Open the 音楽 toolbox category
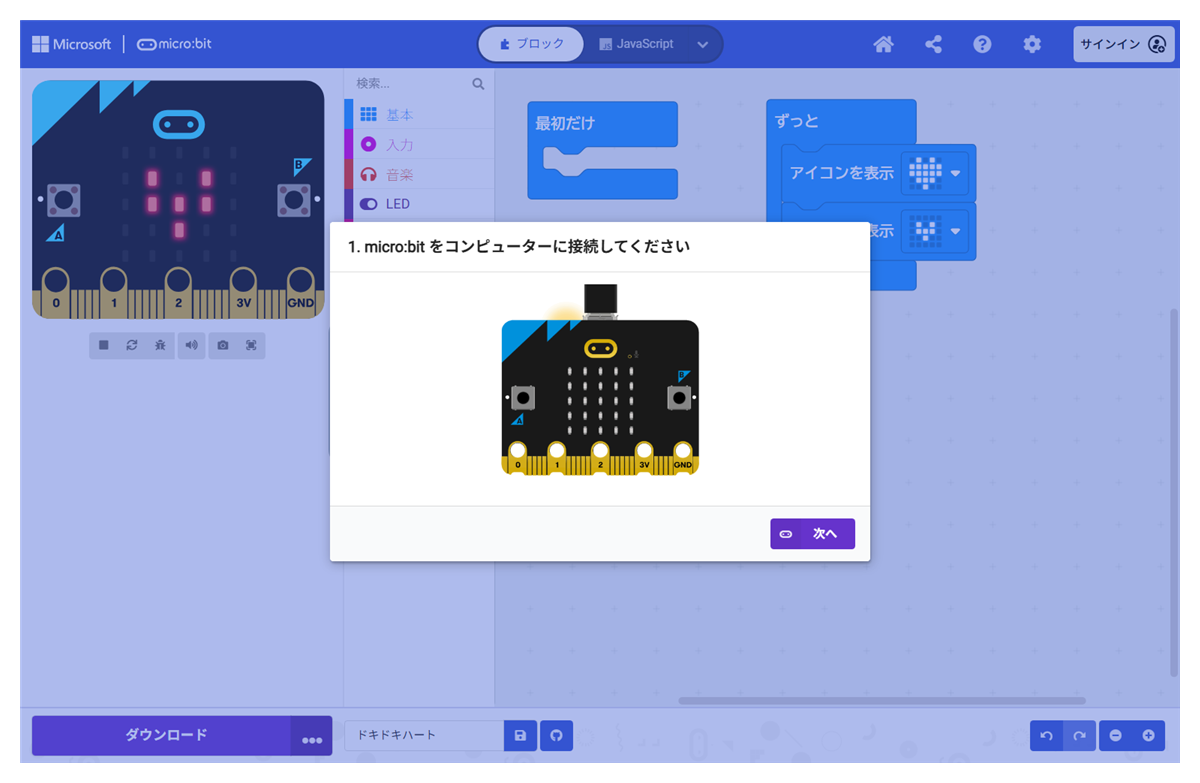This screenshot has height=783, width=1200. (x=419, y=175)
